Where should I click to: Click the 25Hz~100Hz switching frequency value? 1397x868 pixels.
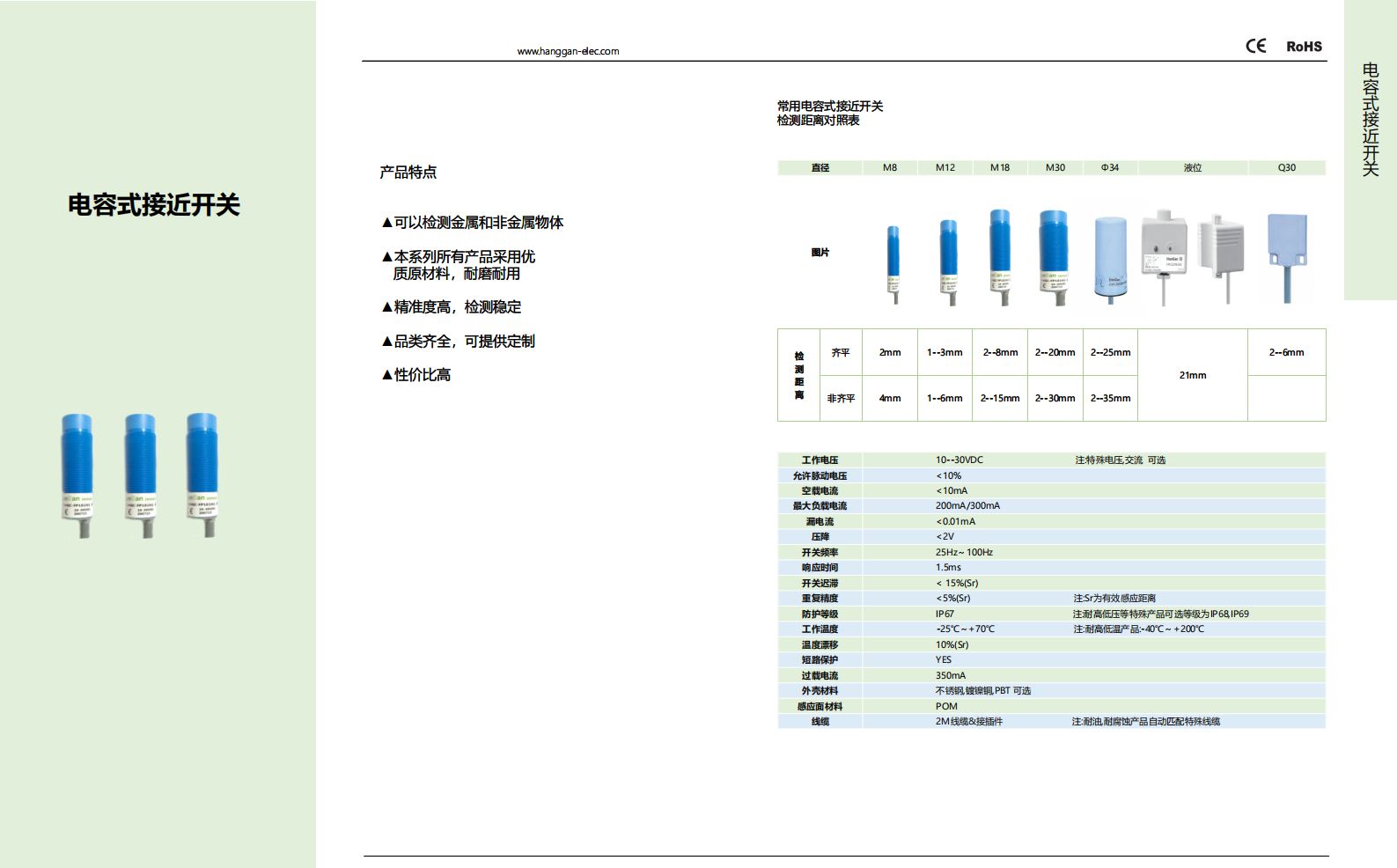point(964,553)
